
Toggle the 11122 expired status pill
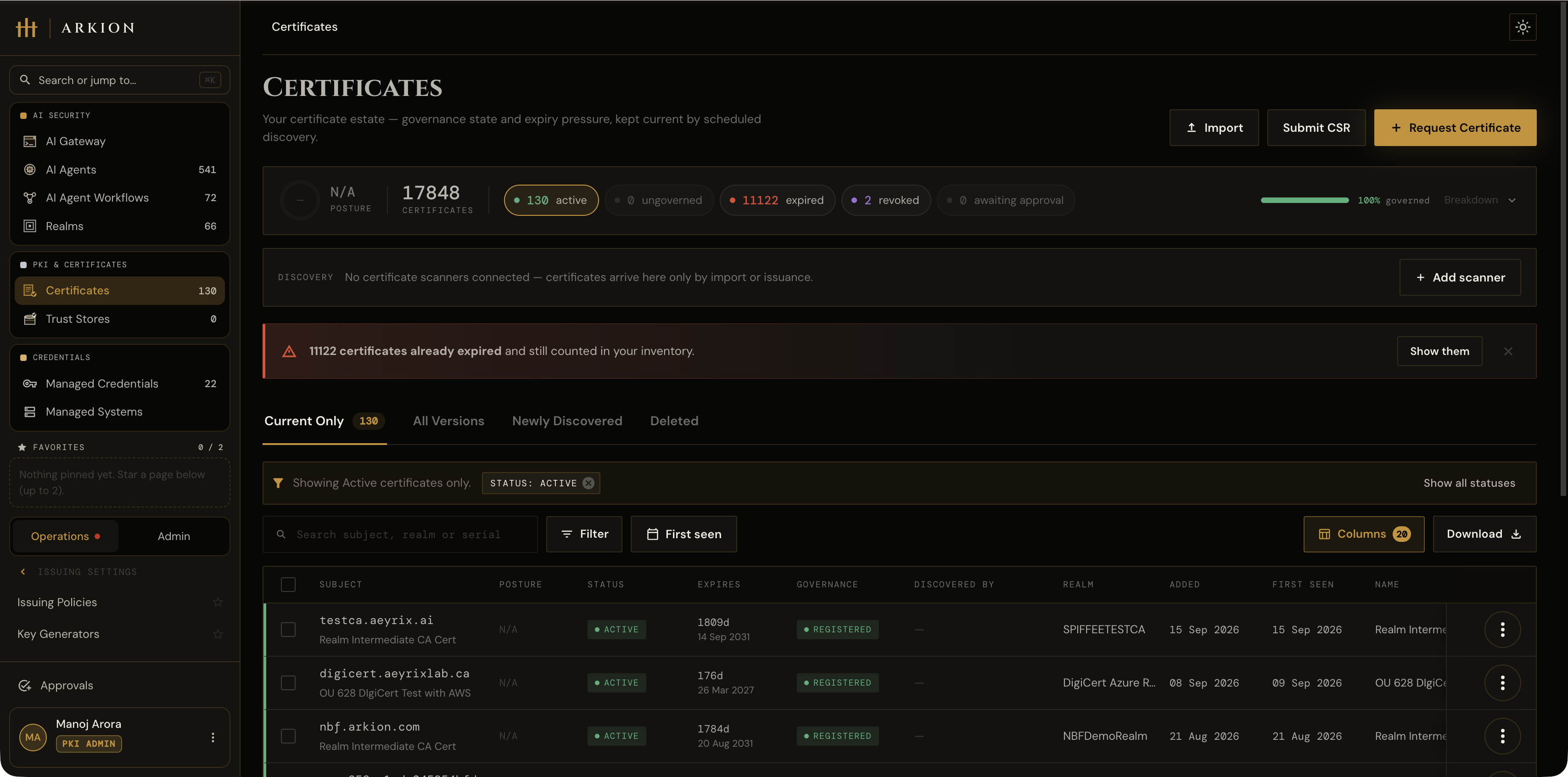point(777,200)
